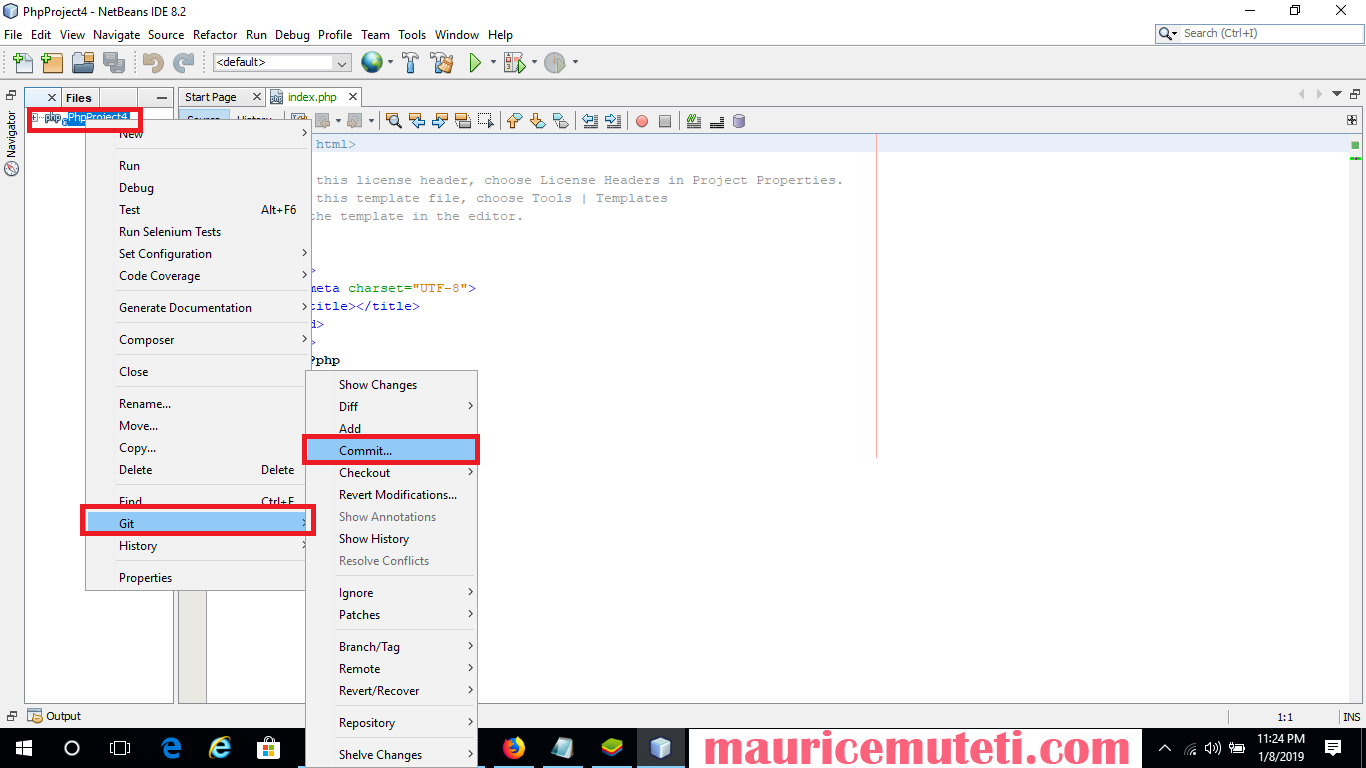This screenshot has width=1366, height=768.
Task: Open Firefox from the taskbar
Action: [514, 748]
